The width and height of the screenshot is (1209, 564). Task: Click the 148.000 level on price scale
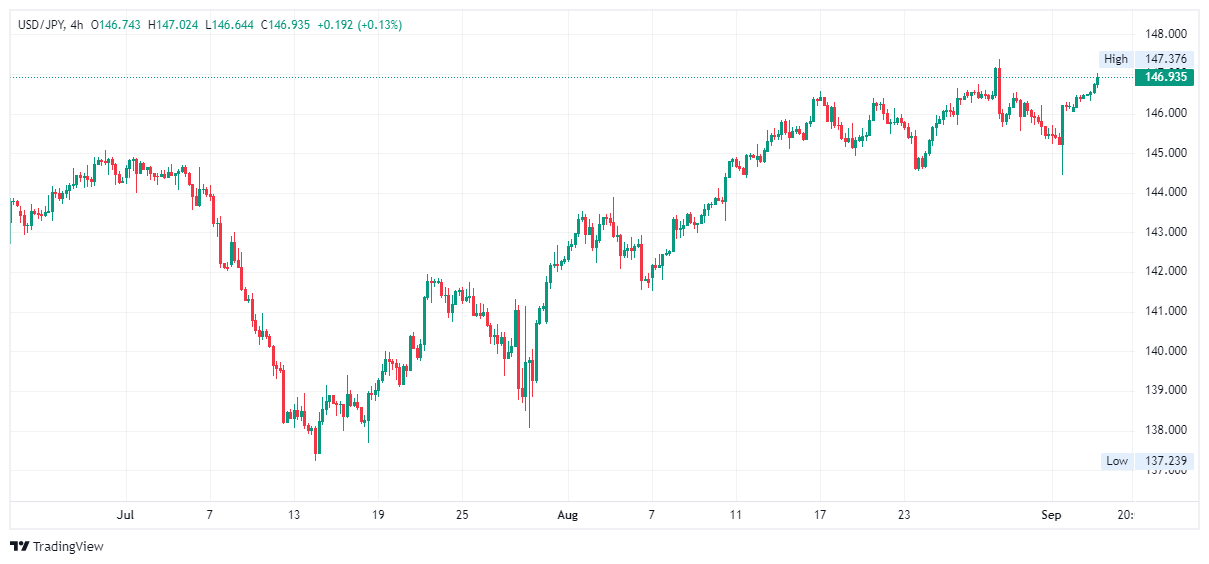tap(1165, 33)
